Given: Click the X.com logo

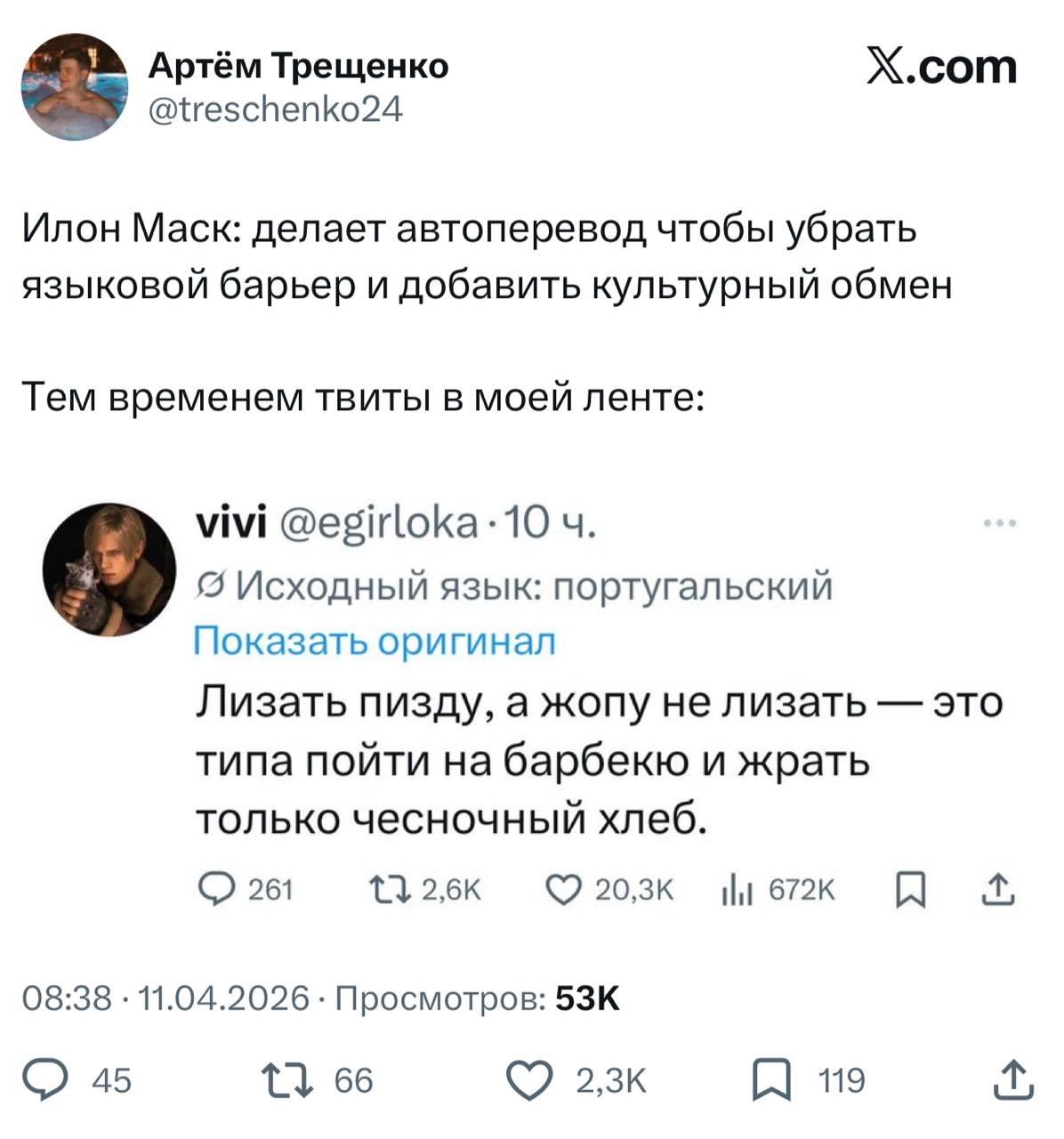Looking at the screenshot, I should click(x=942, y=68).
